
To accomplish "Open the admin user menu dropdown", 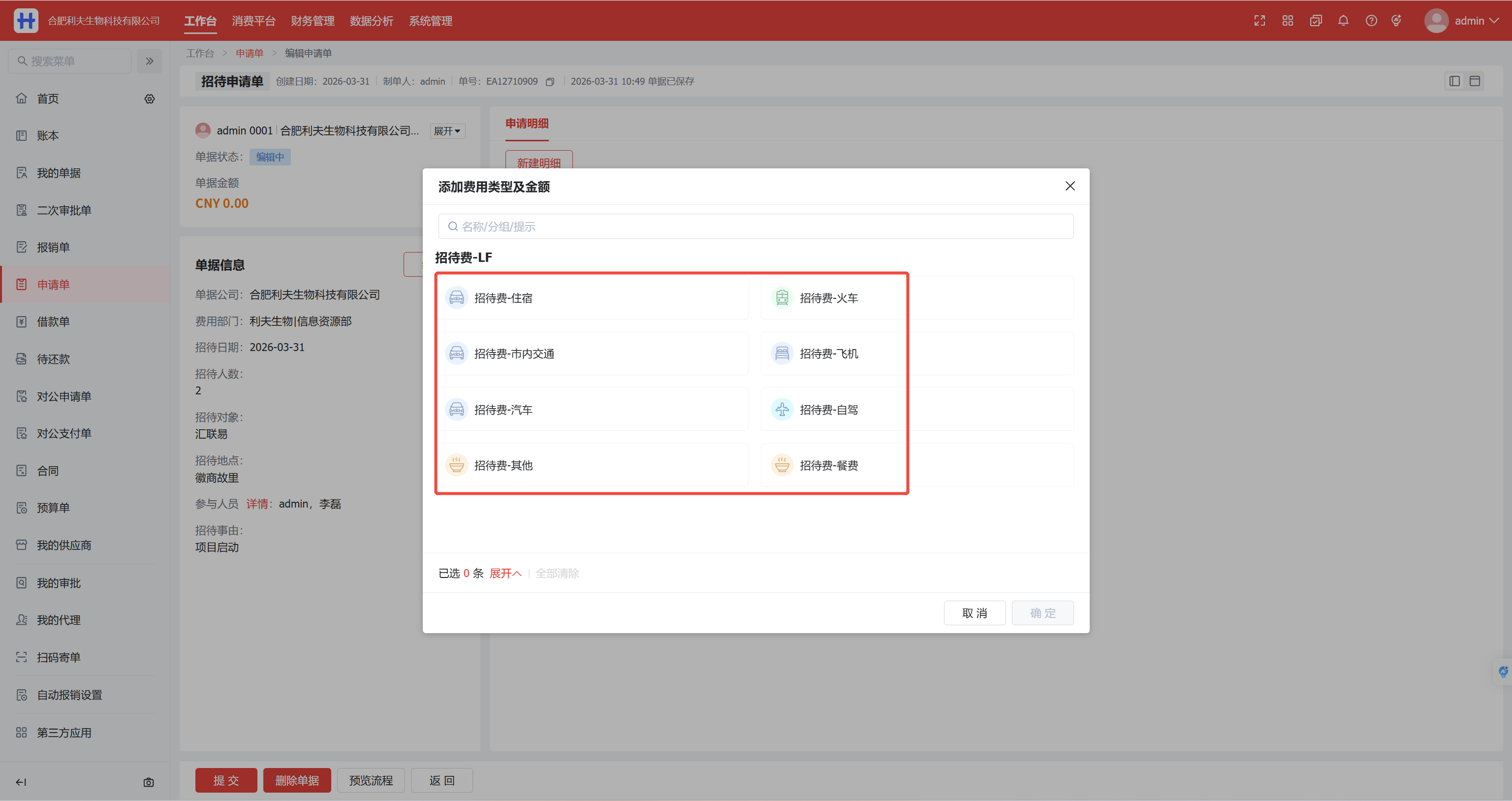I will pos(1462,21).
